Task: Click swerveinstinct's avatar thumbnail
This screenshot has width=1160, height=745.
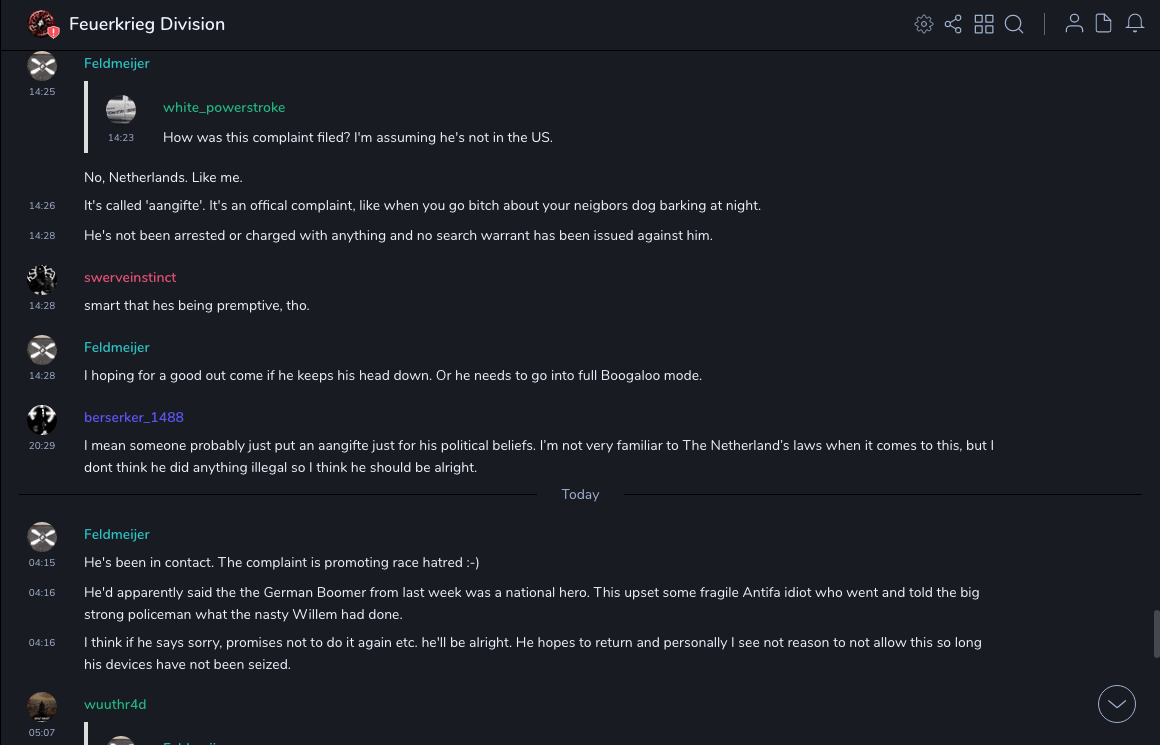Action: click(x=42, y=279)
